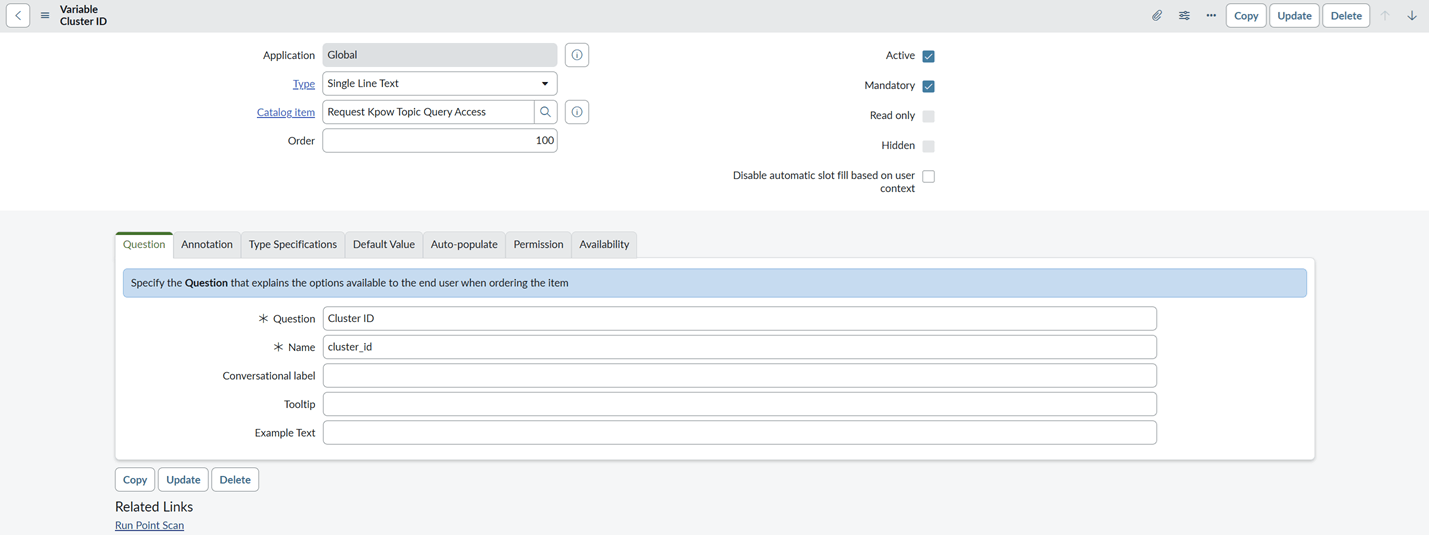This screenshot has width=1429, height=535.
Task: Open the Run Point Scan link
Action: 149,525
